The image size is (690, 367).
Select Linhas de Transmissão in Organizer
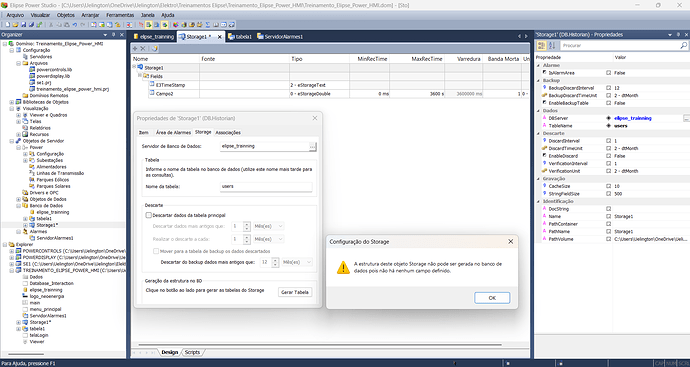pos(60,173)
